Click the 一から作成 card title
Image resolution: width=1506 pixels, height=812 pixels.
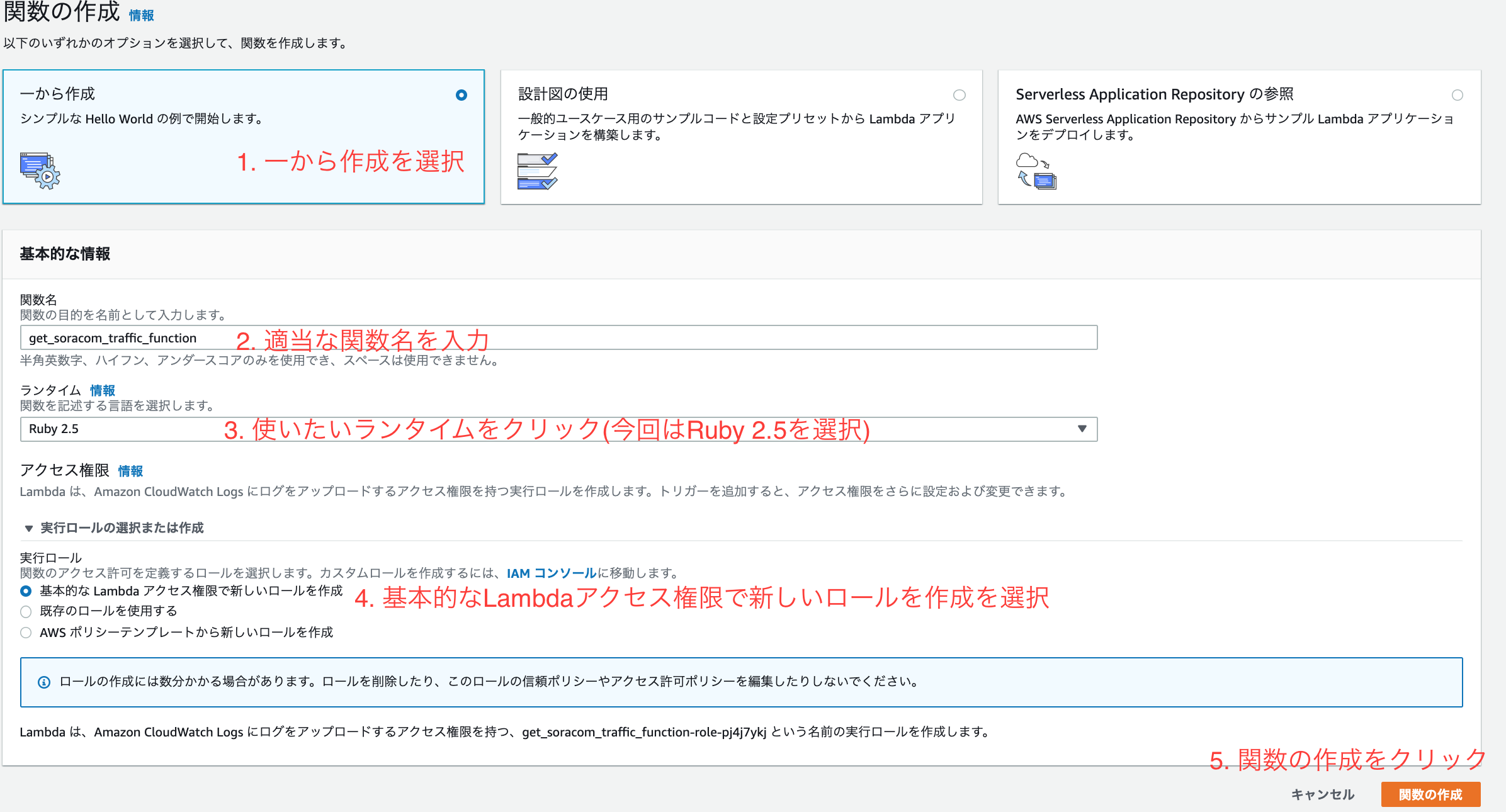coord(57,94)
